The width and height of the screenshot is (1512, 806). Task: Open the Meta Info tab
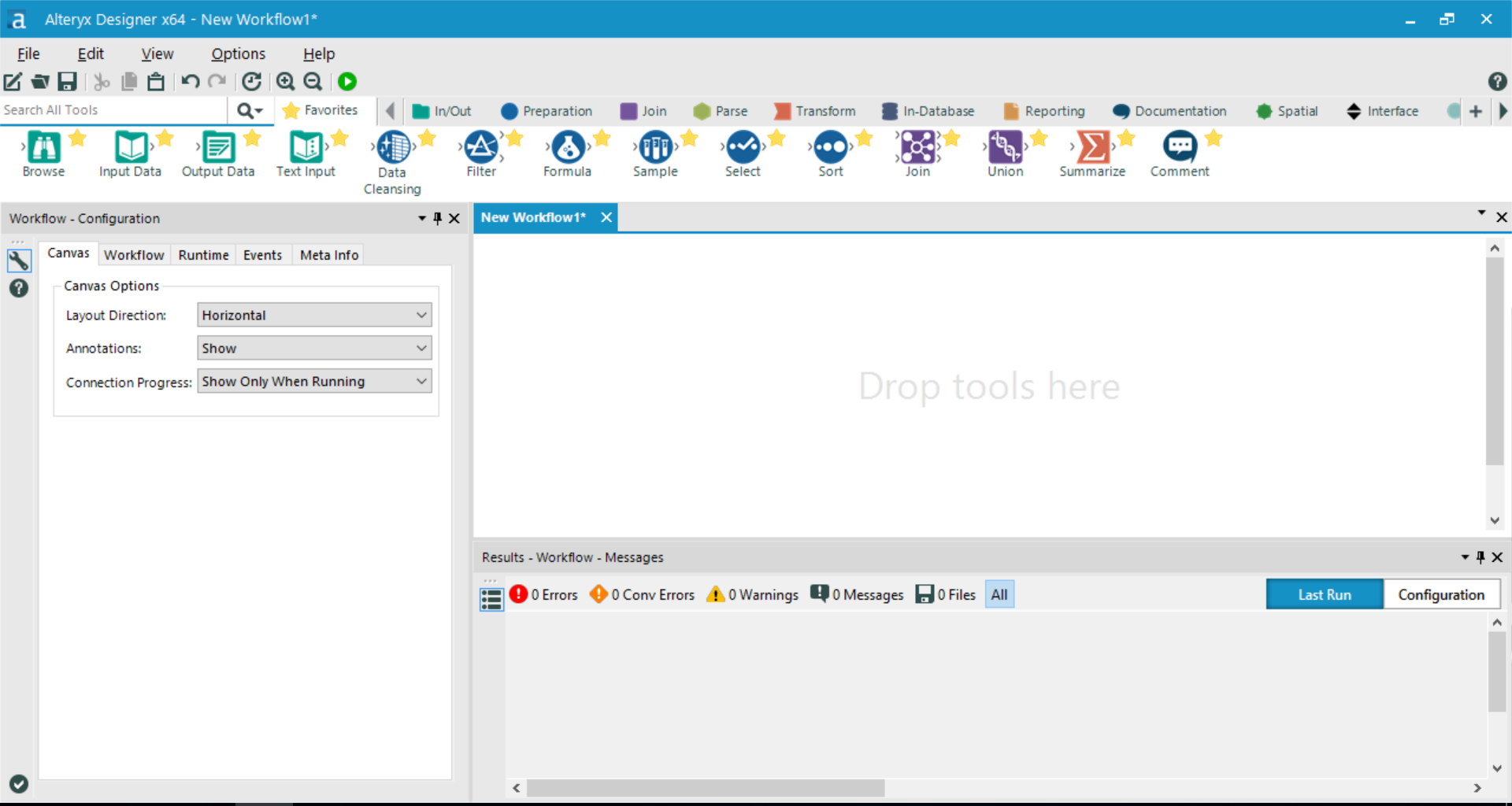[329, 255]
